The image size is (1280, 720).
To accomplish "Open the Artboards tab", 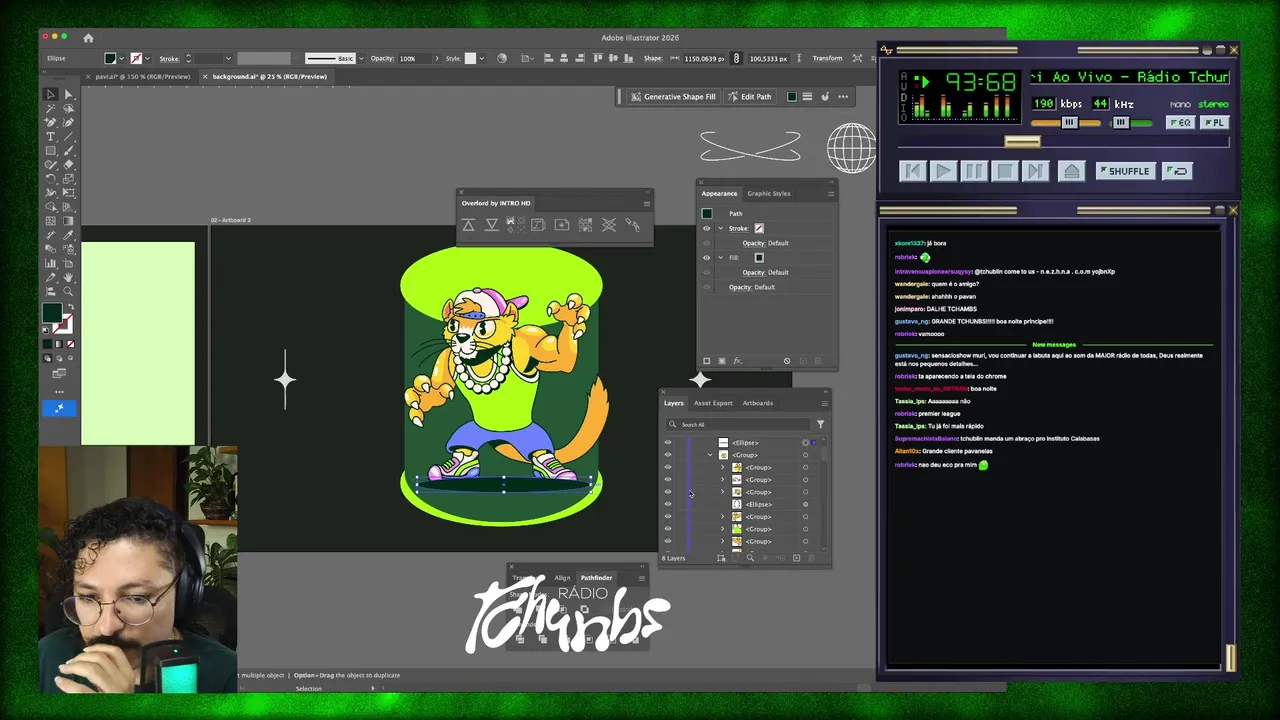I will click(757, 403).
